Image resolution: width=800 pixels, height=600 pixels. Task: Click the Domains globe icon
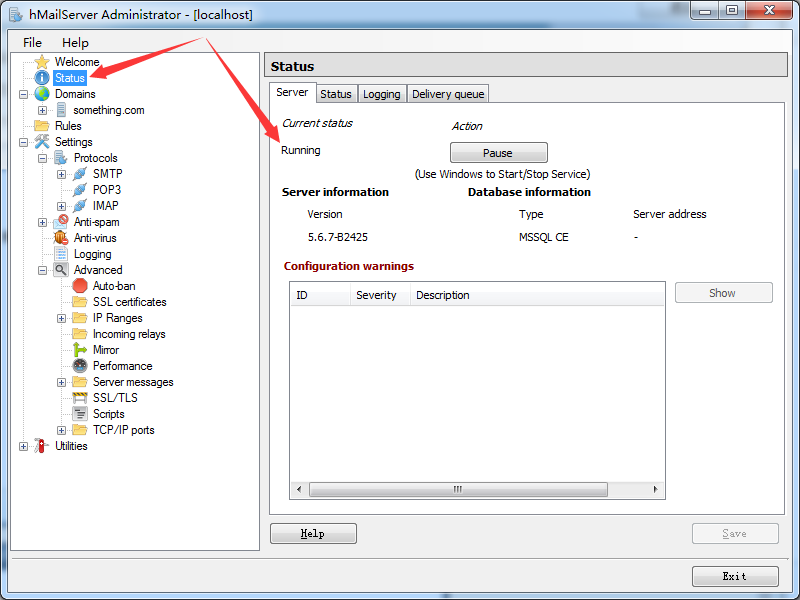(x=42, y=94)
